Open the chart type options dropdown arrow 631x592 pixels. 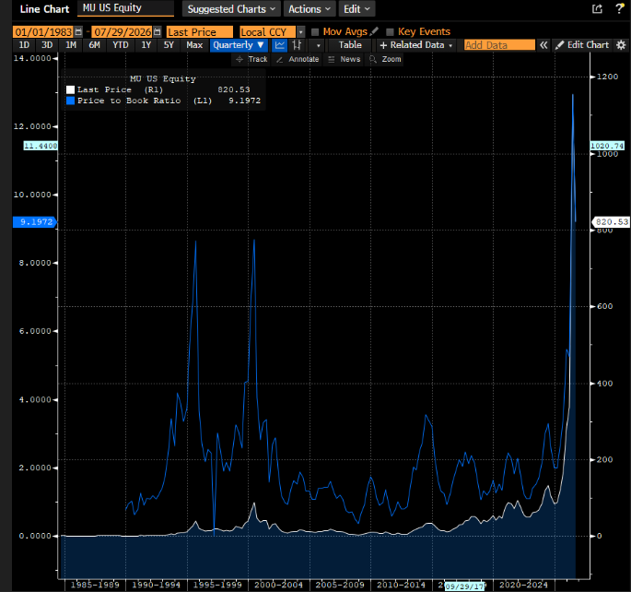tap(318, 45)
